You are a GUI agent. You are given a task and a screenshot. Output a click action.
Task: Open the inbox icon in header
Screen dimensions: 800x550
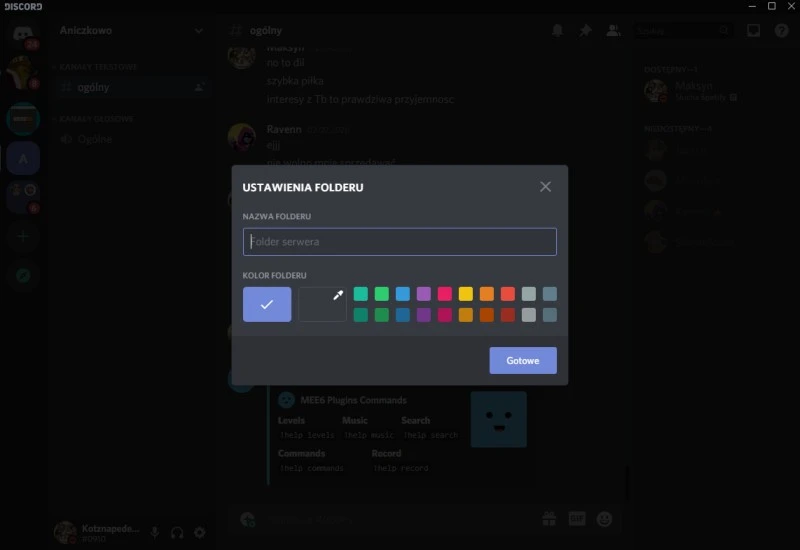(754, 31)
